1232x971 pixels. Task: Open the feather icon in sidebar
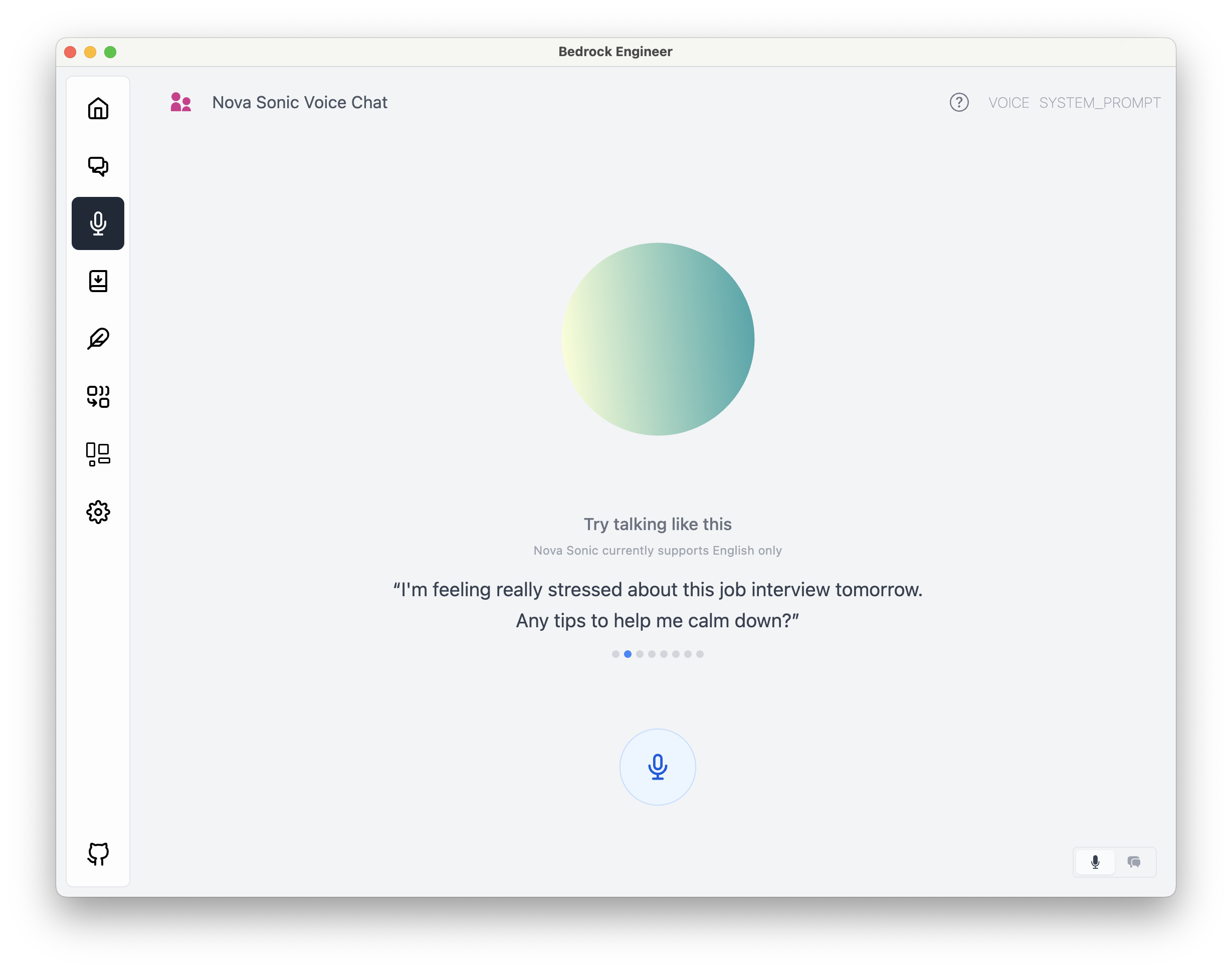click(x=98, y=339)
